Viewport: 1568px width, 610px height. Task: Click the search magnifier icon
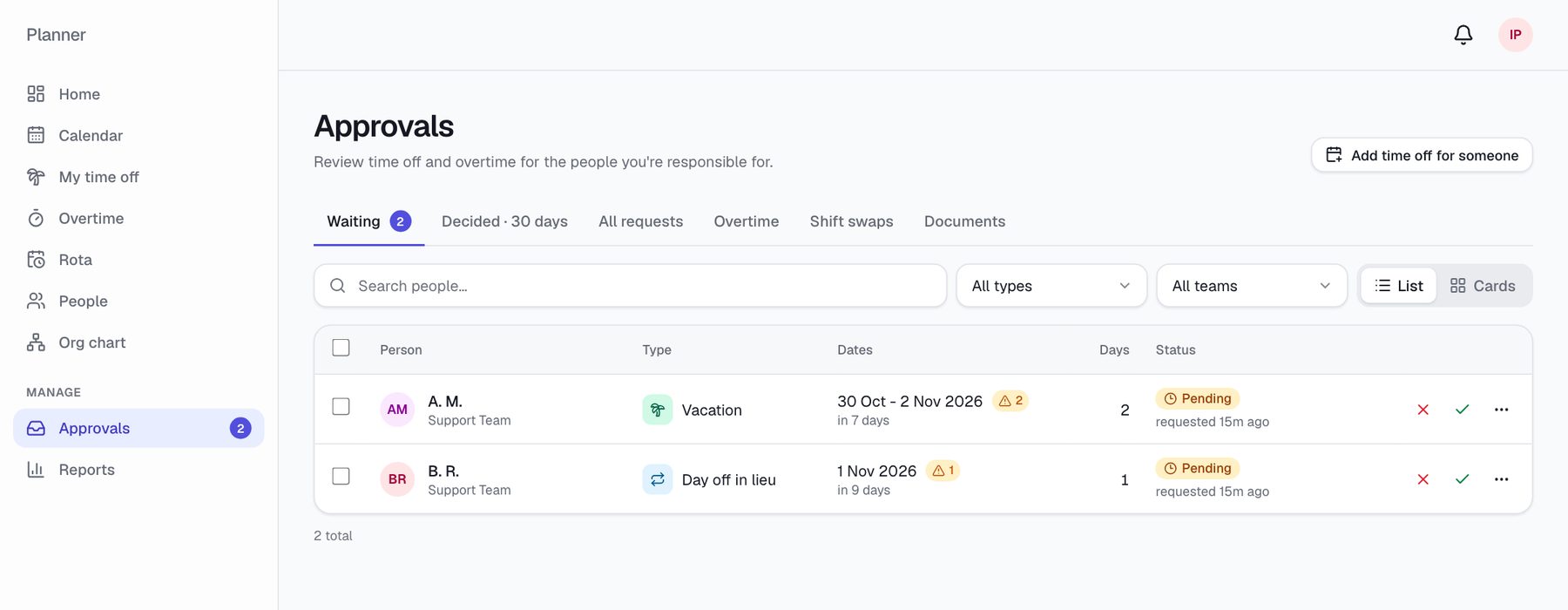click(338, 286)
